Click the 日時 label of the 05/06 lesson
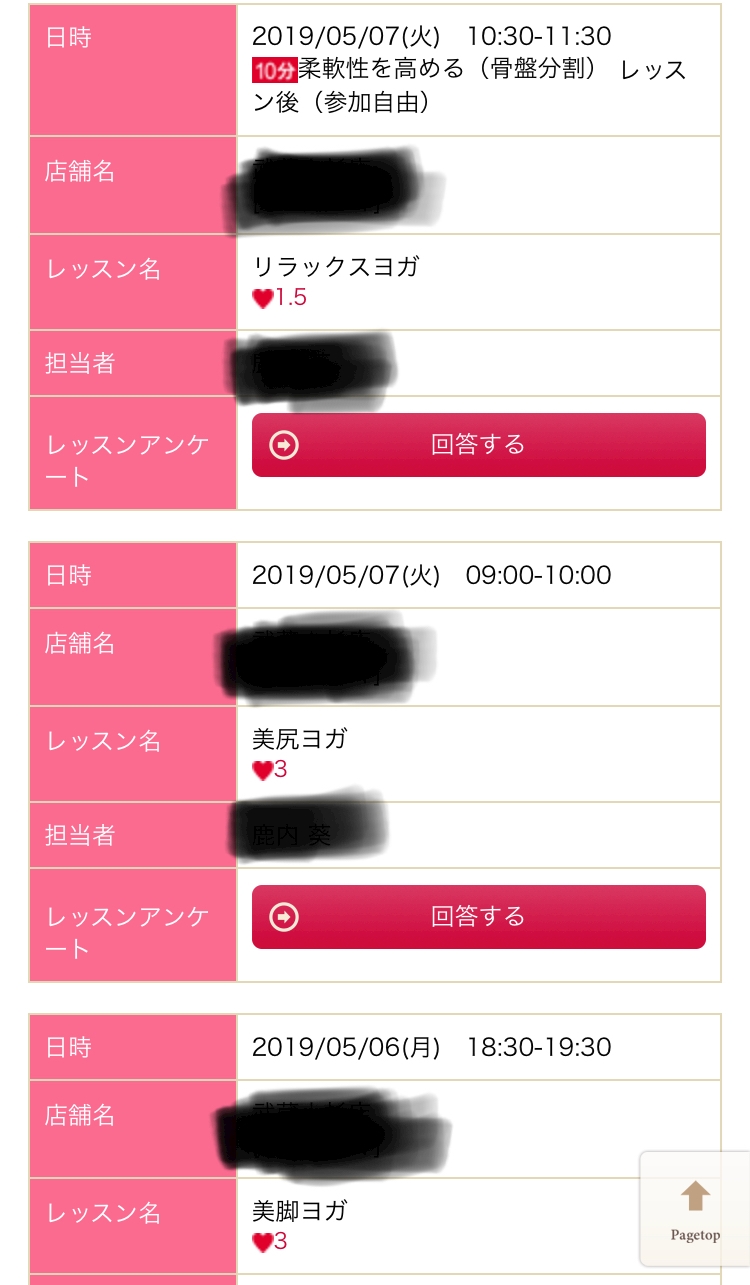Viewport: 750px width, 1285px height. click(x=68, y=1047)
